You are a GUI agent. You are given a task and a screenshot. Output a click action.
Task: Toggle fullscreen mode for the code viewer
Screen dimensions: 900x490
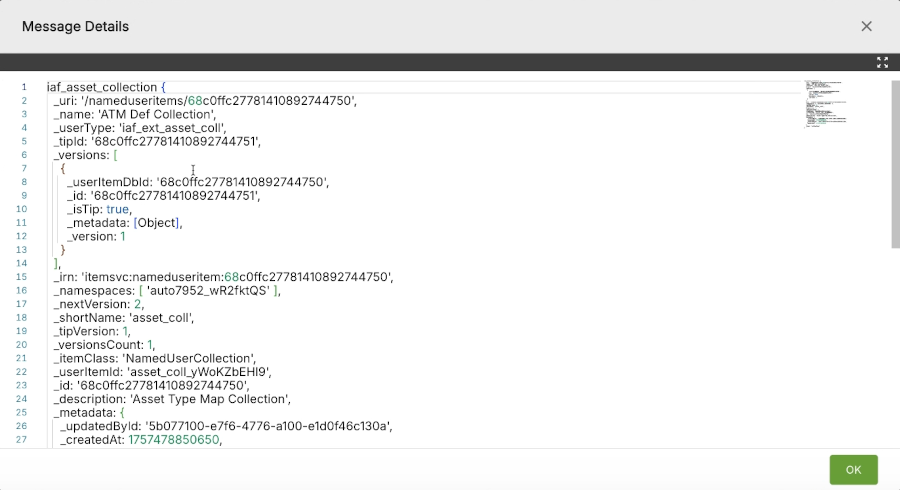click(x=882, y=62)
